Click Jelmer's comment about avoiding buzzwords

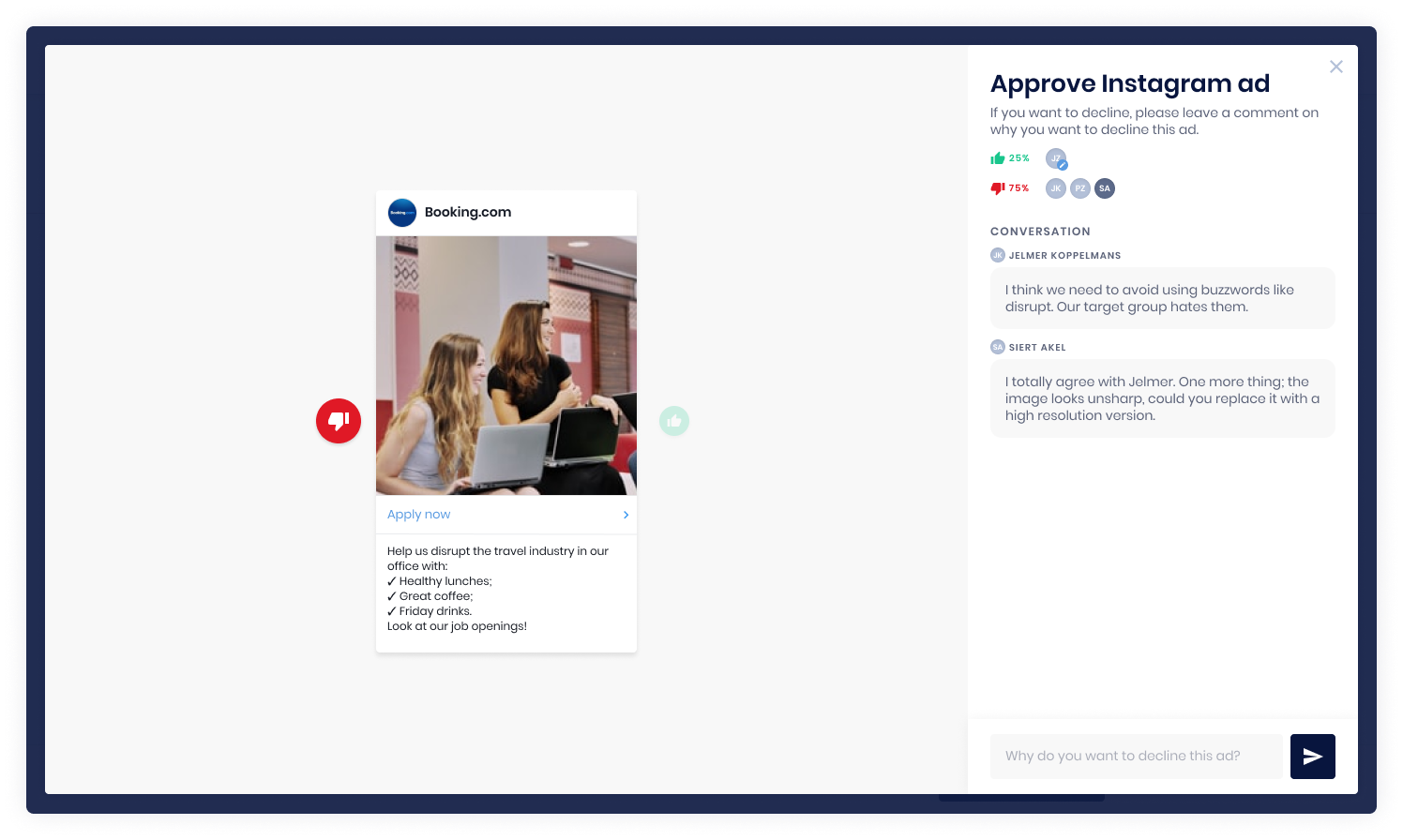click(1163, 298)
